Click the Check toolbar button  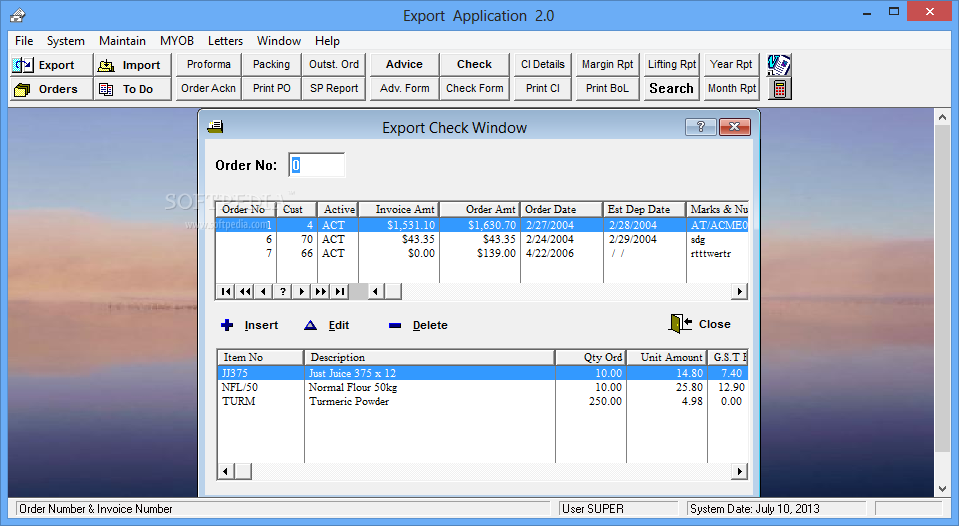pyautogui.click(x=475, y=64)
